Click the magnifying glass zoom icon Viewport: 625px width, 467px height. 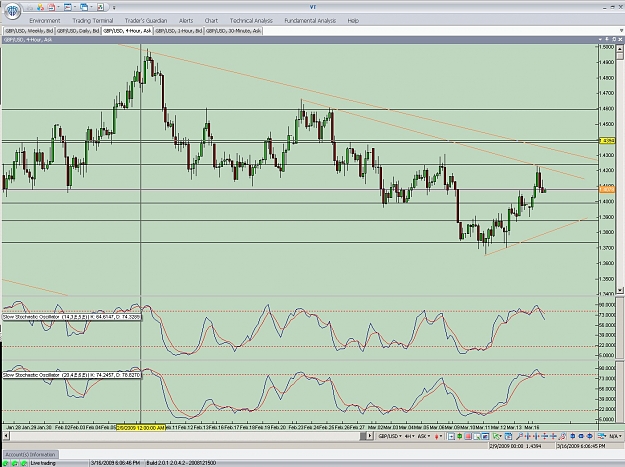(519, 436)
